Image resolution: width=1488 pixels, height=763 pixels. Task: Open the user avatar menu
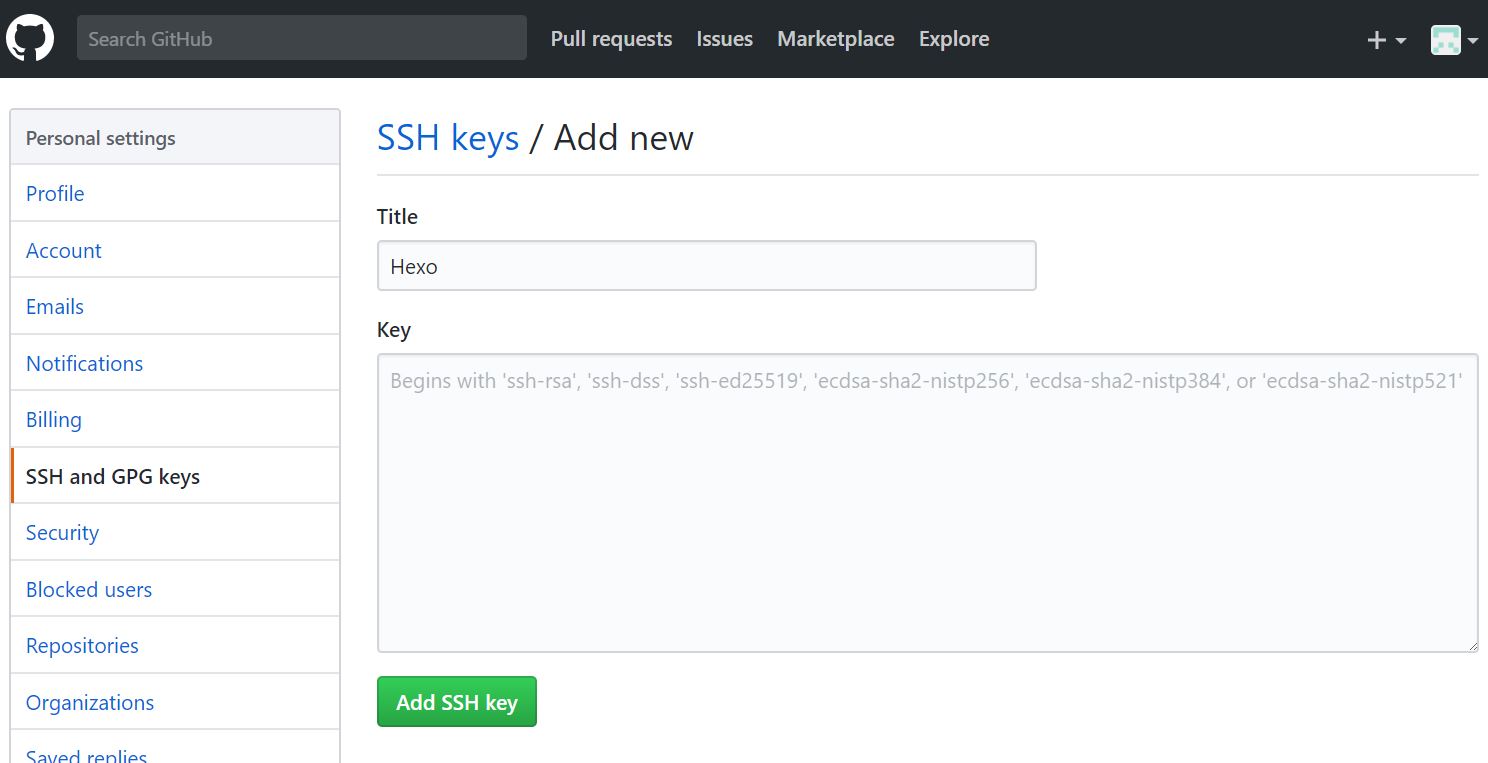(x=1455, y=40)
